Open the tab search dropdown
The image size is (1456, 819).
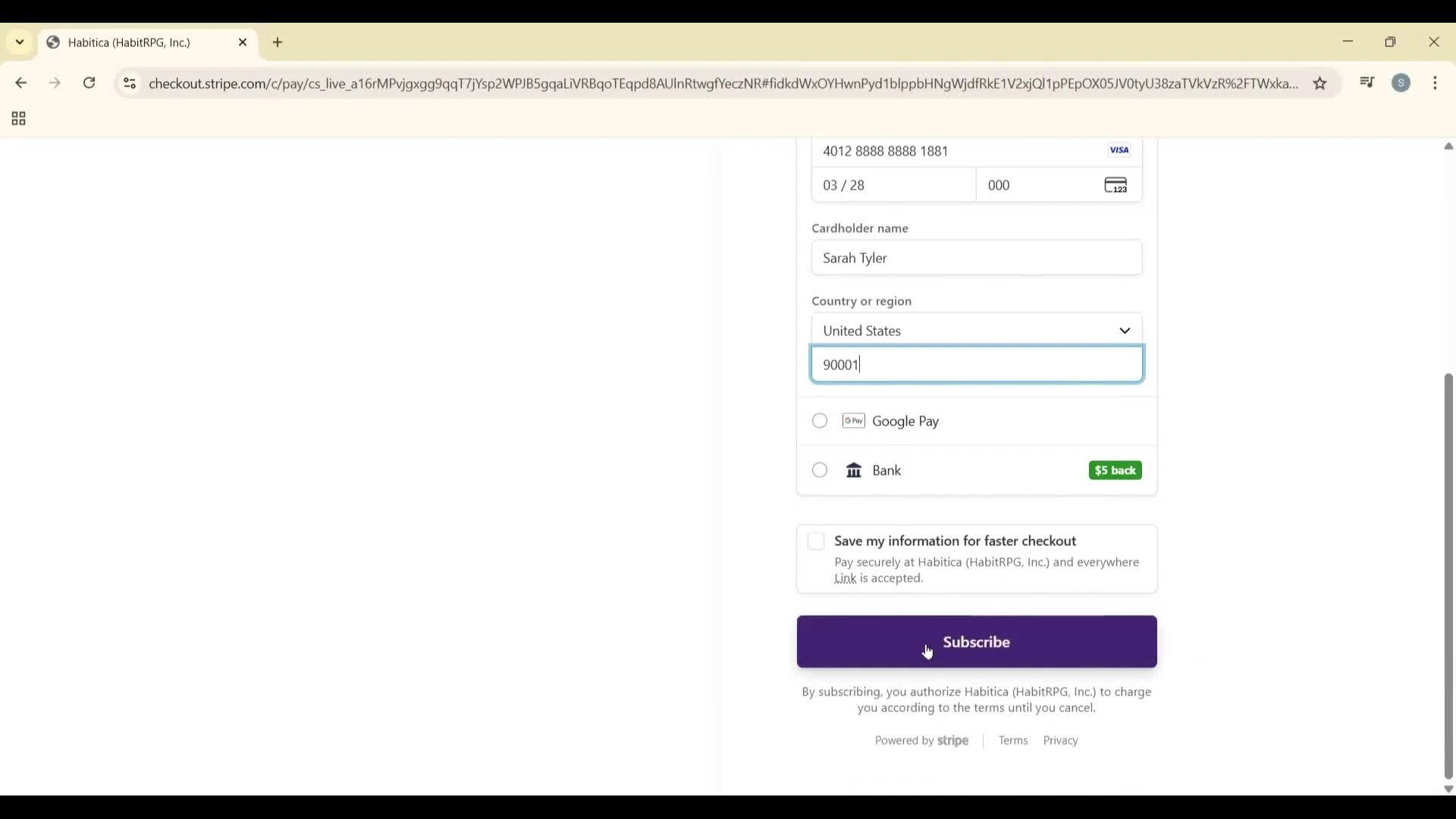19,42
